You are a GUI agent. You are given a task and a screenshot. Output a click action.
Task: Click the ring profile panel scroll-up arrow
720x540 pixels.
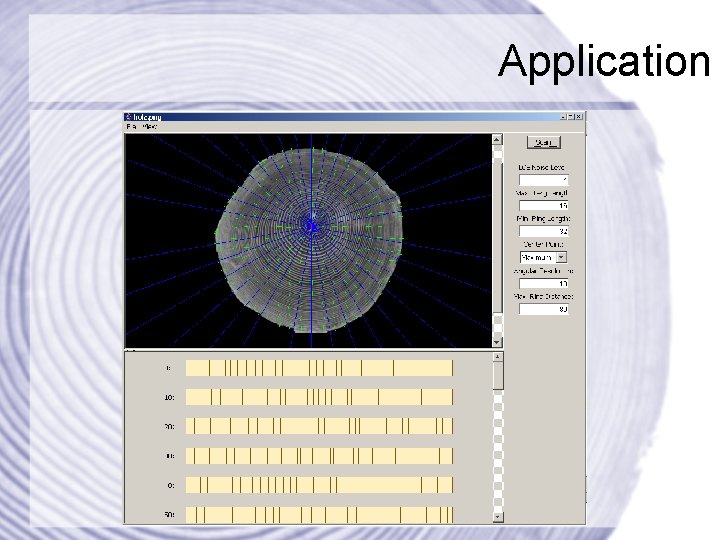[x=498, y=357]
